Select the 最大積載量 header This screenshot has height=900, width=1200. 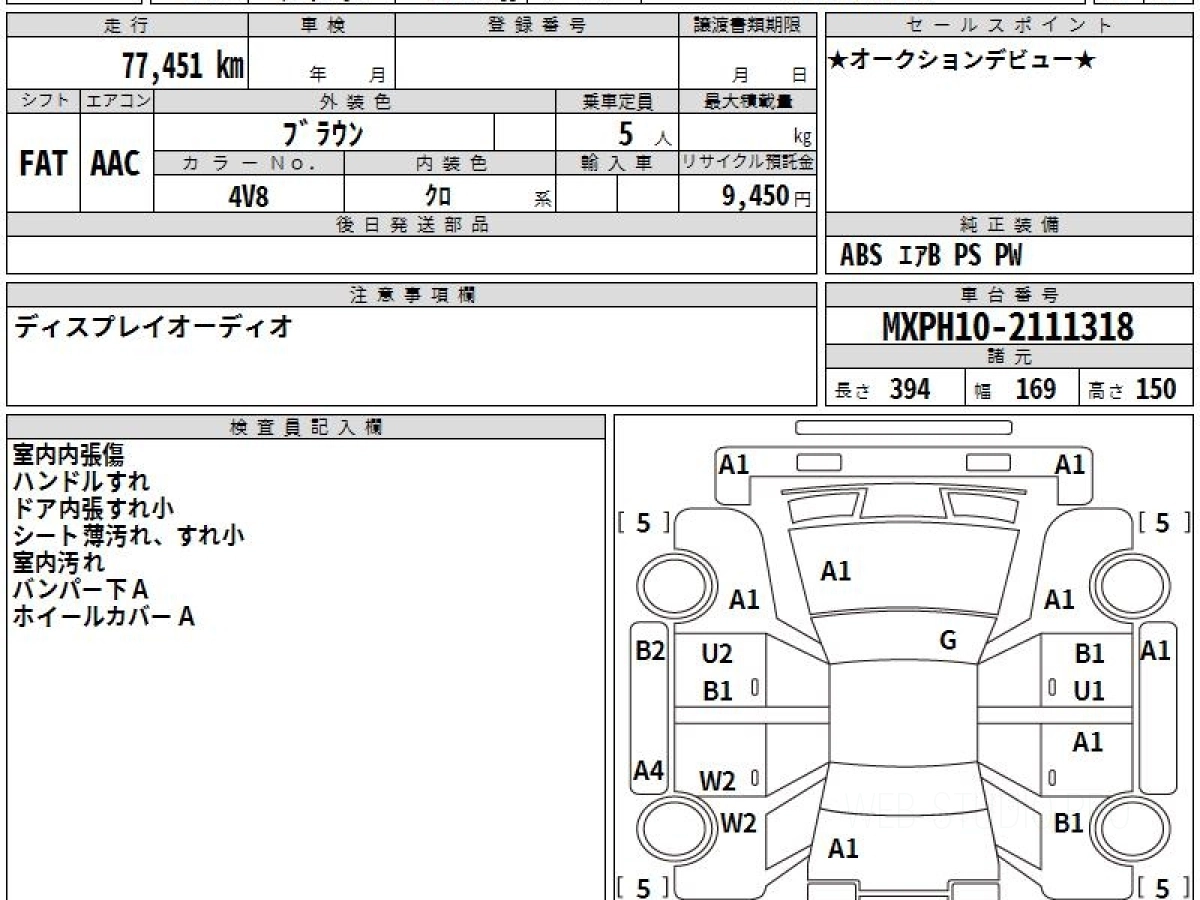coord(747,101)
